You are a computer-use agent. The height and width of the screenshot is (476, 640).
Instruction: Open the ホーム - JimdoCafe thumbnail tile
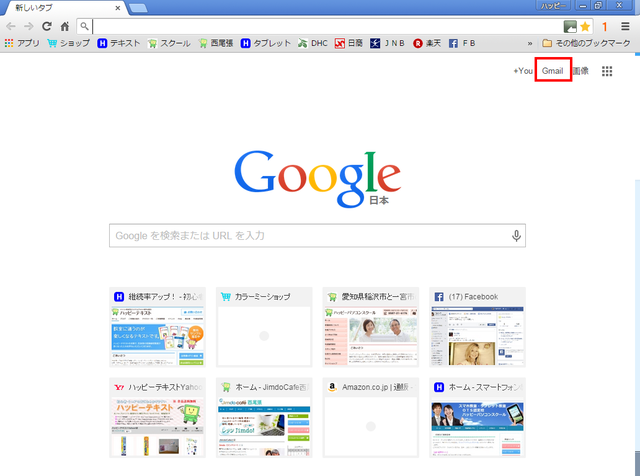click(x=264, y=418)
